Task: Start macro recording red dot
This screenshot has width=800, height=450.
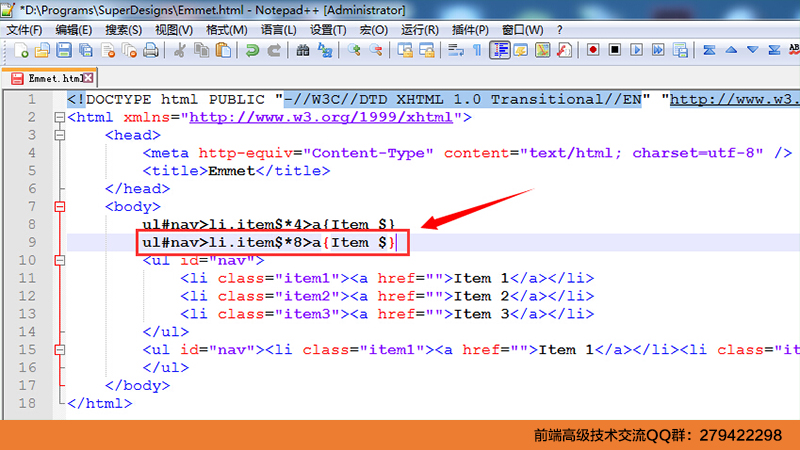Action: click(x=593, y=50)
